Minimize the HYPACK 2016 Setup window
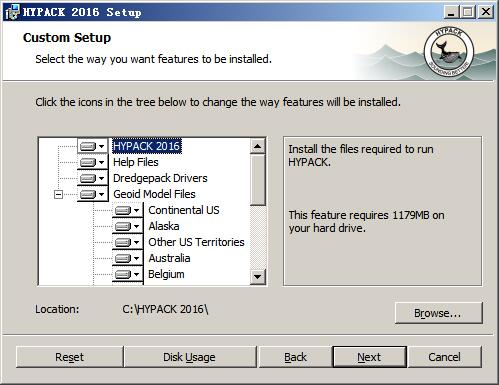Image resolution: width=499 pixels, height=385 pixels. (x=451, y=12)
